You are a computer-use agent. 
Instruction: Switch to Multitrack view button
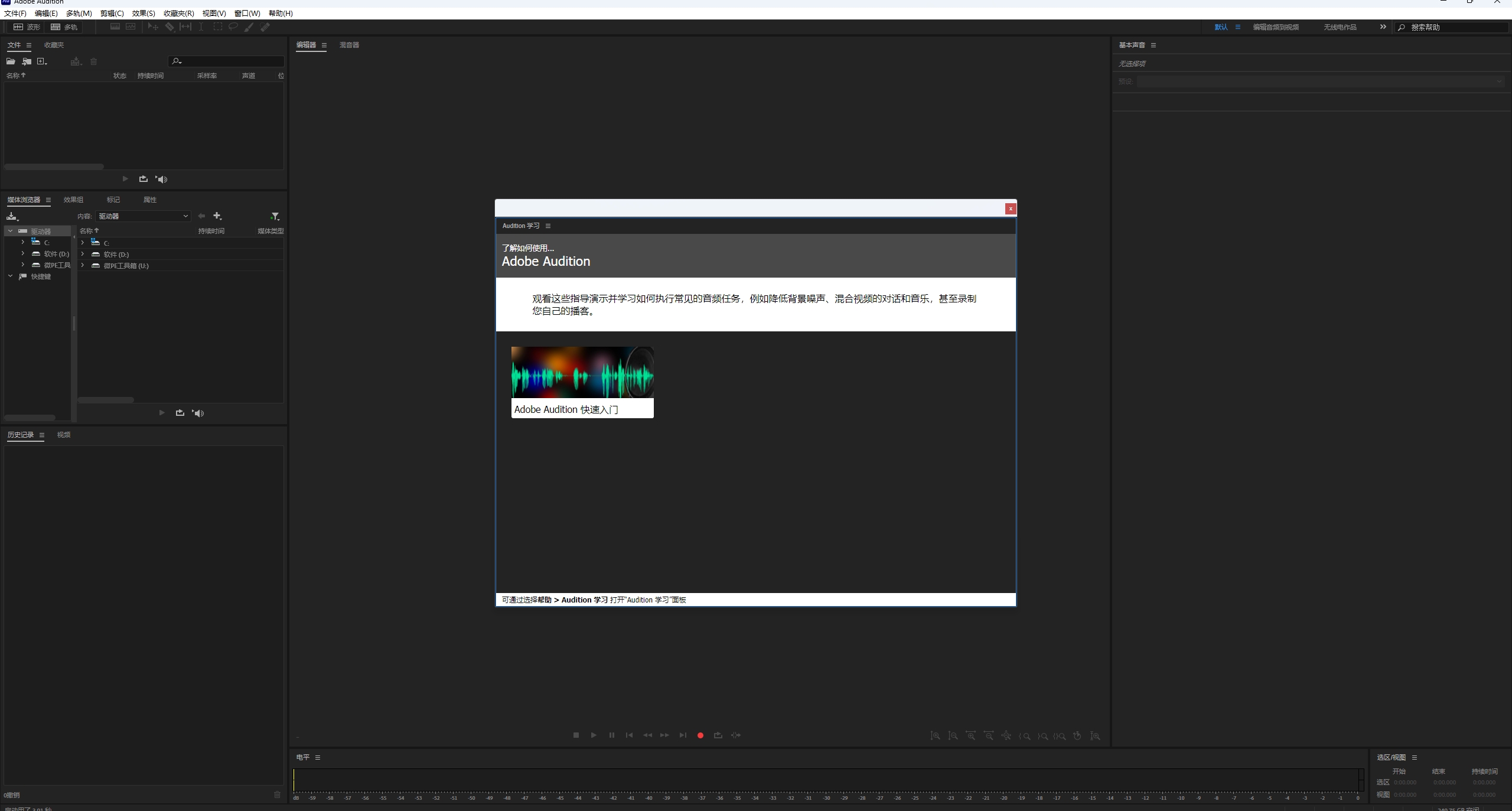click(x=64, y=27)
